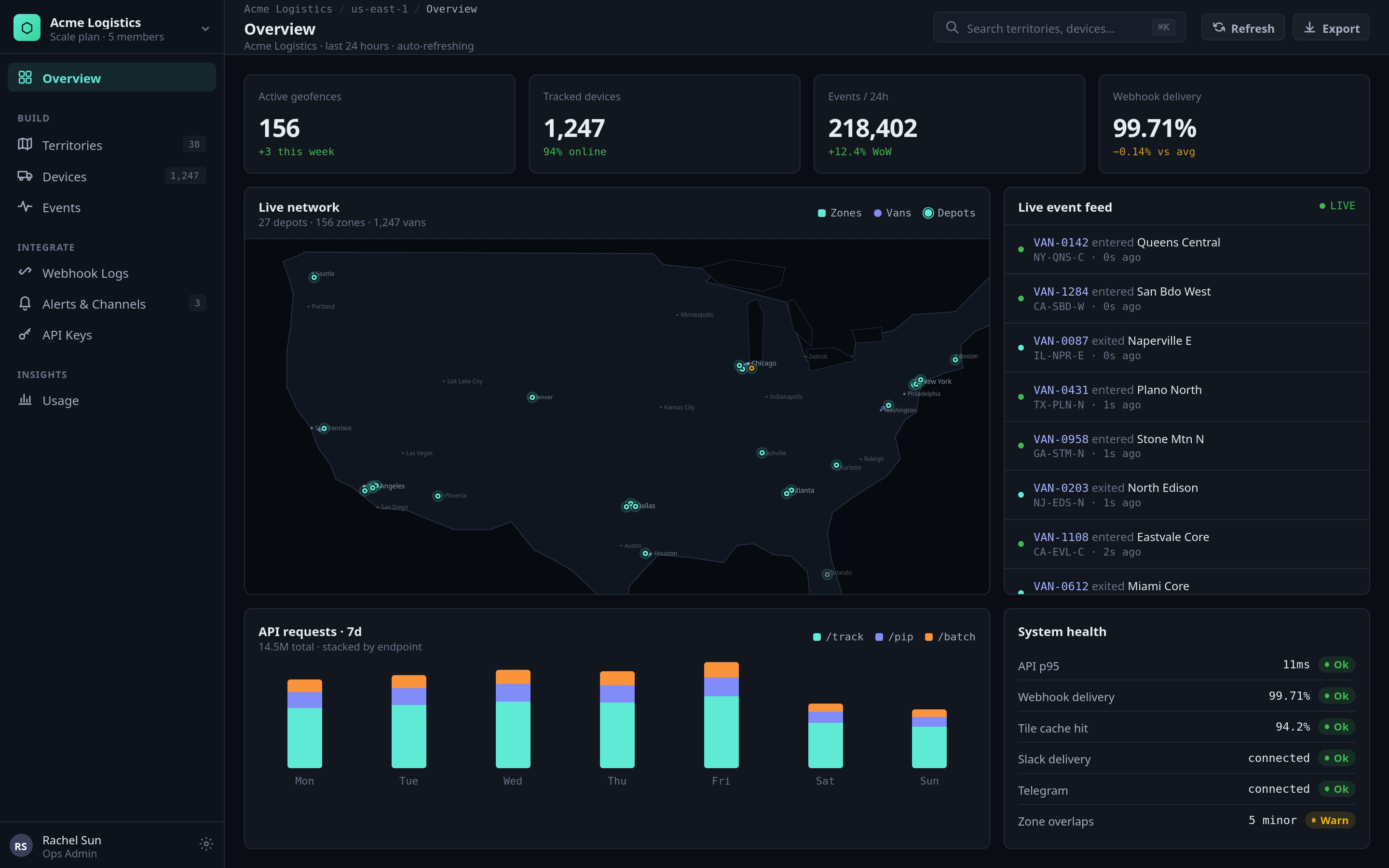Viewport: 1389px width, 868px height.
Task: Click the Telegram connected status row
Action: pos(1186,789)
